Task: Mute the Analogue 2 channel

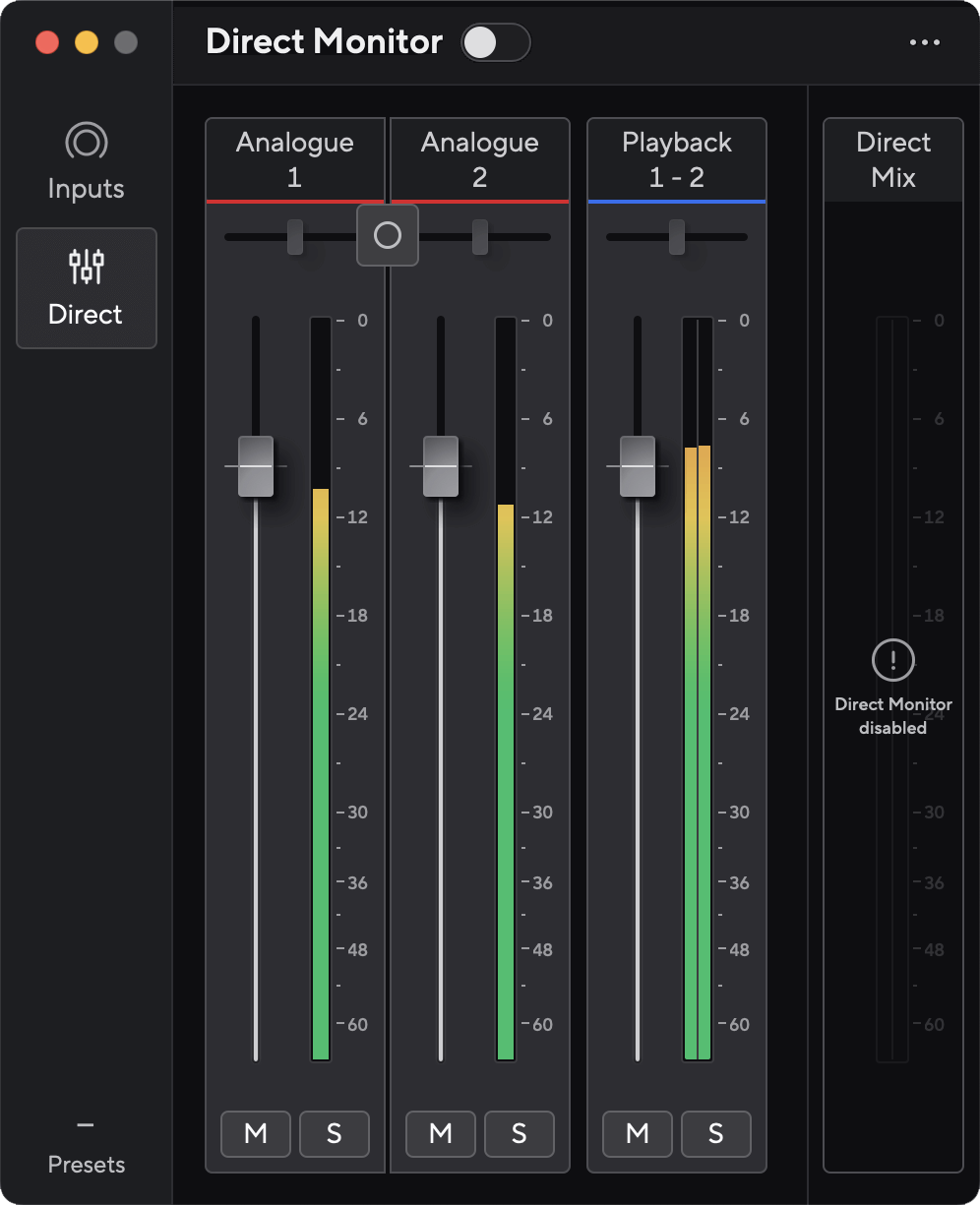Action: click(x=441, y=1133)
